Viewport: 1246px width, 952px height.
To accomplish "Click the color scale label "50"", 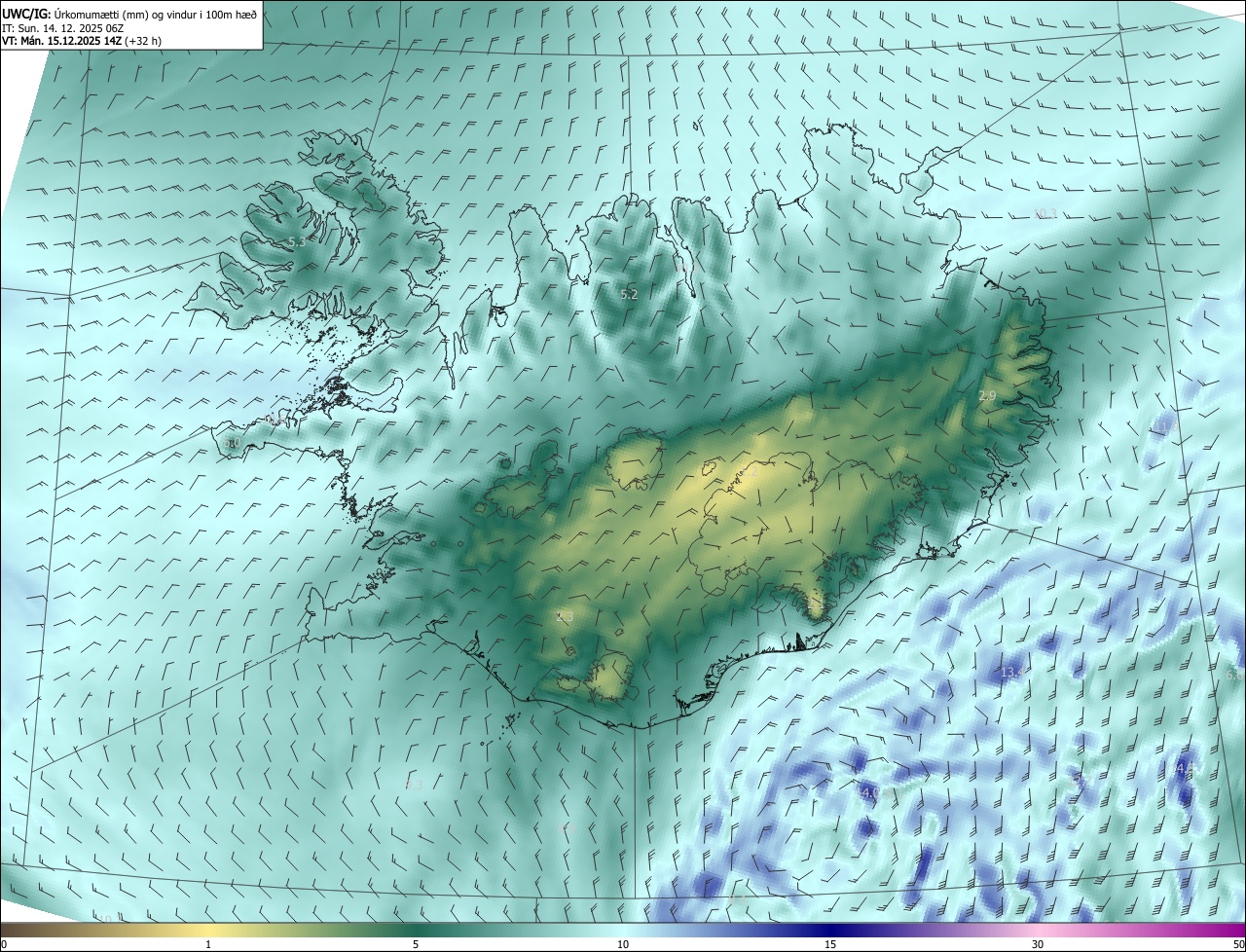I will pos(1238,944).
